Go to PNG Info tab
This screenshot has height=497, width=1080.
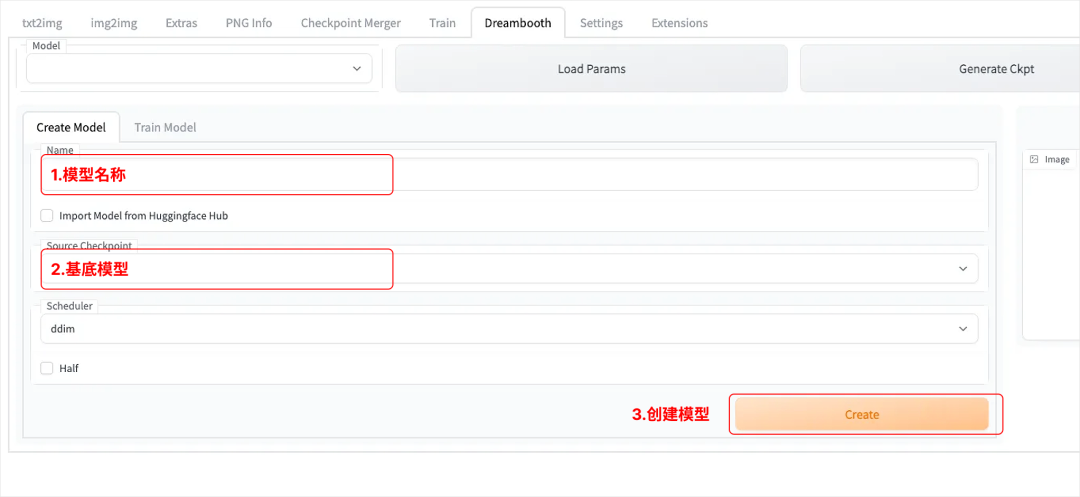(249, 23)
